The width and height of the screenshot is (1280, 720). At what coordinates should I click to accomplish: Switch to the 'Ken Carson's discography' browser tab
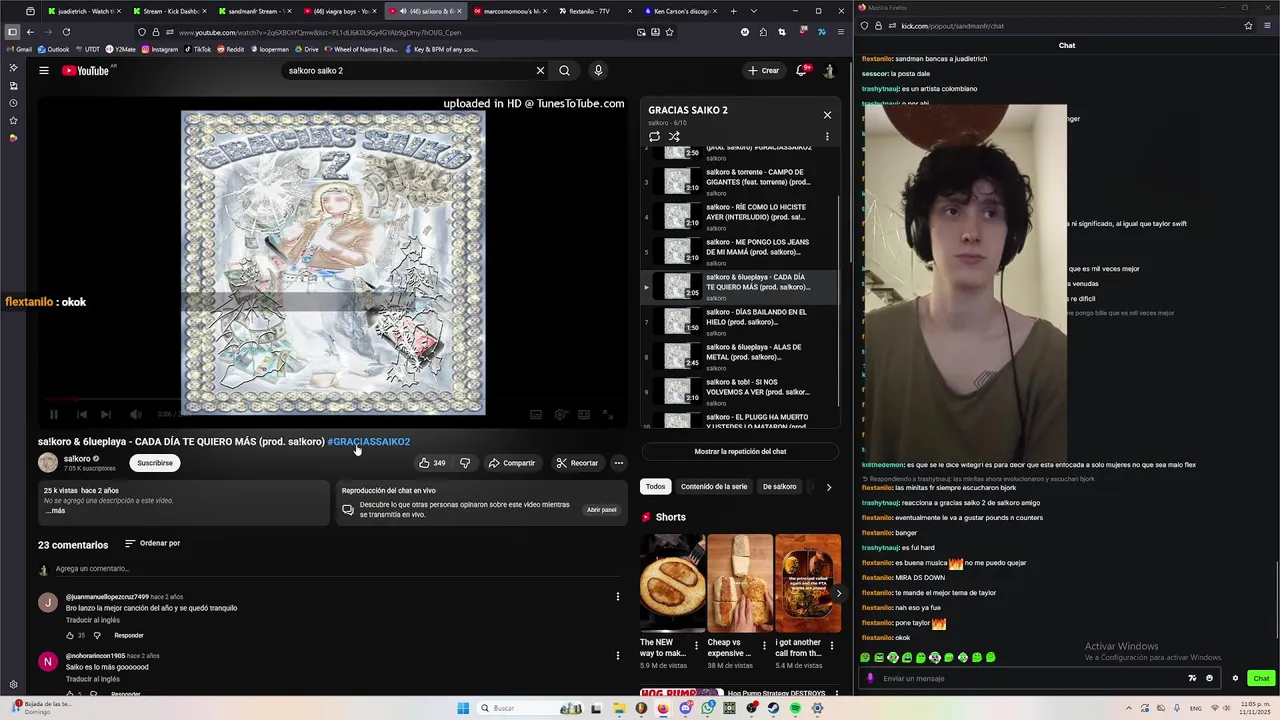point(679,11)
